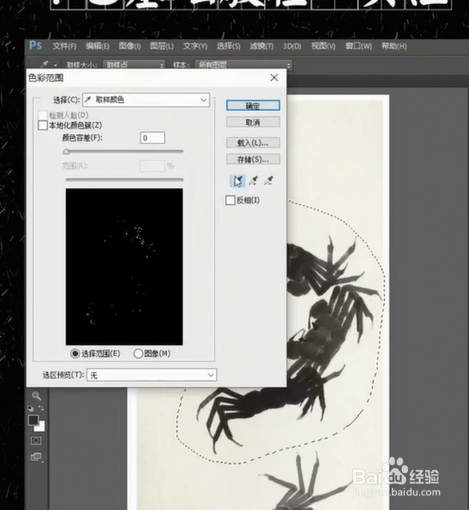The image size is (469, 510).
Task: Open the background color swatch
Action: (40, 427)
